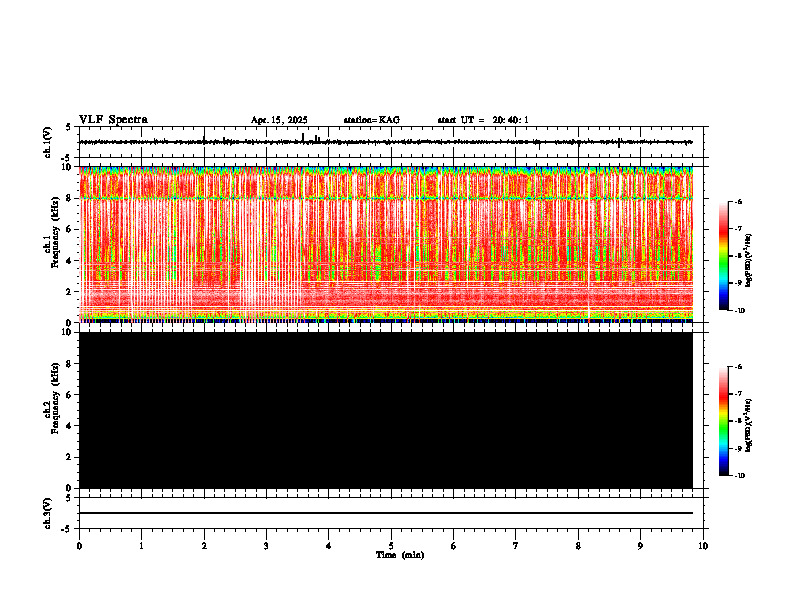Click the ch.1 colorful spectrogram plot
Screen dimensions: 792x612
pyautogui.click(x=386, y=244)
